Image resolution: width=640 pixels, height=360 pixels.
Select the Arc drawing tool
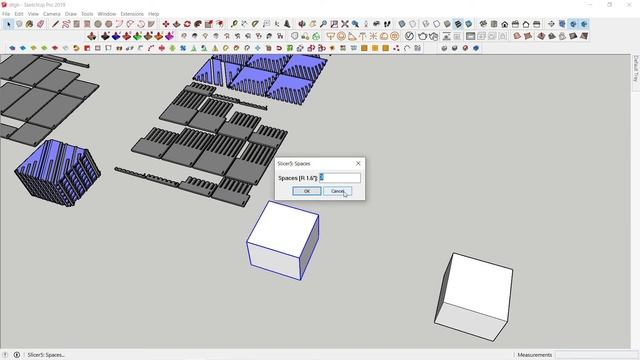click(x=119, y=24)
